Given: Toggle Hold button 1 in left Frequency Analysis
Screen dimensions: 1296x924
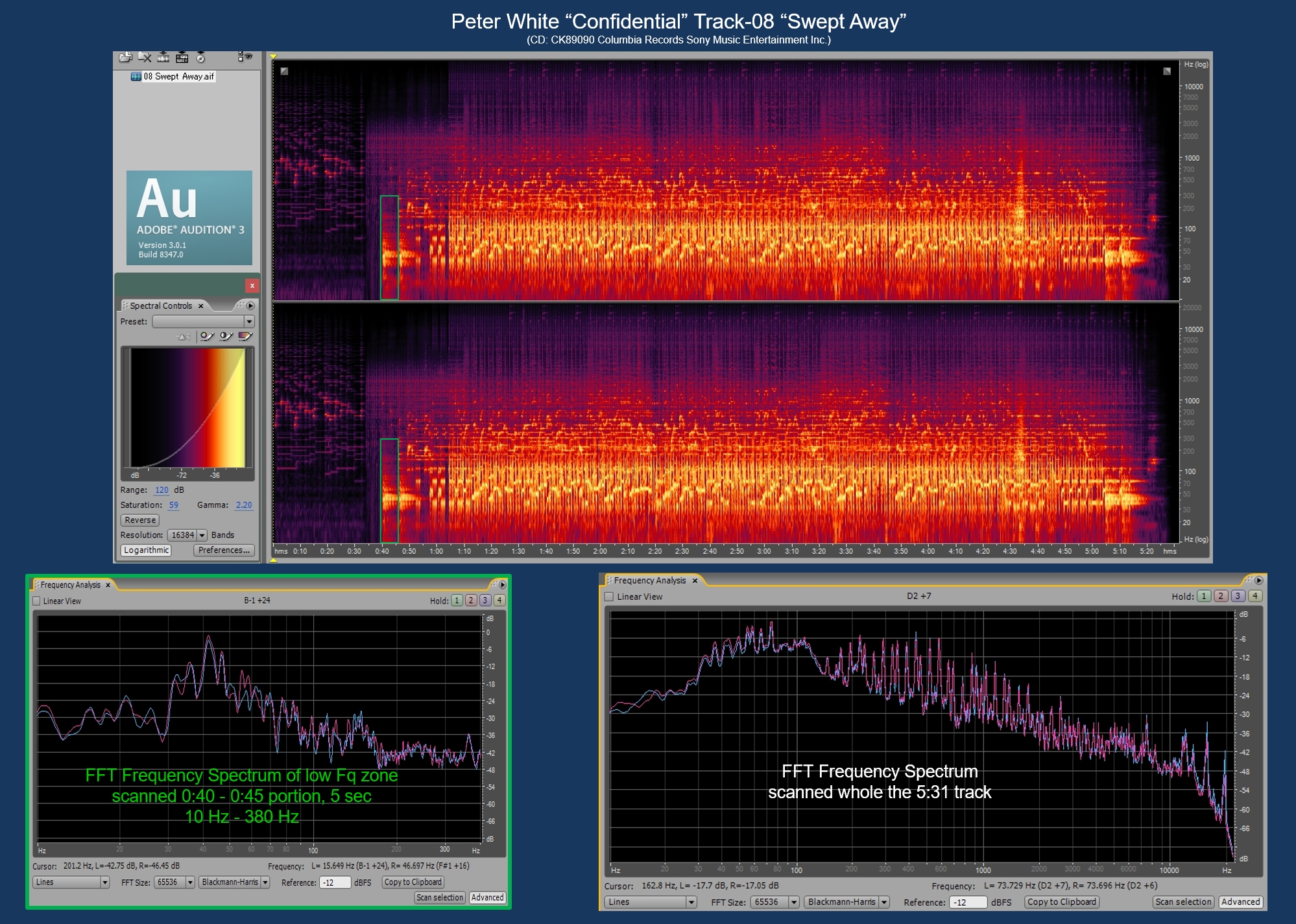Looking at the screenshot, I should coord(457,600).
